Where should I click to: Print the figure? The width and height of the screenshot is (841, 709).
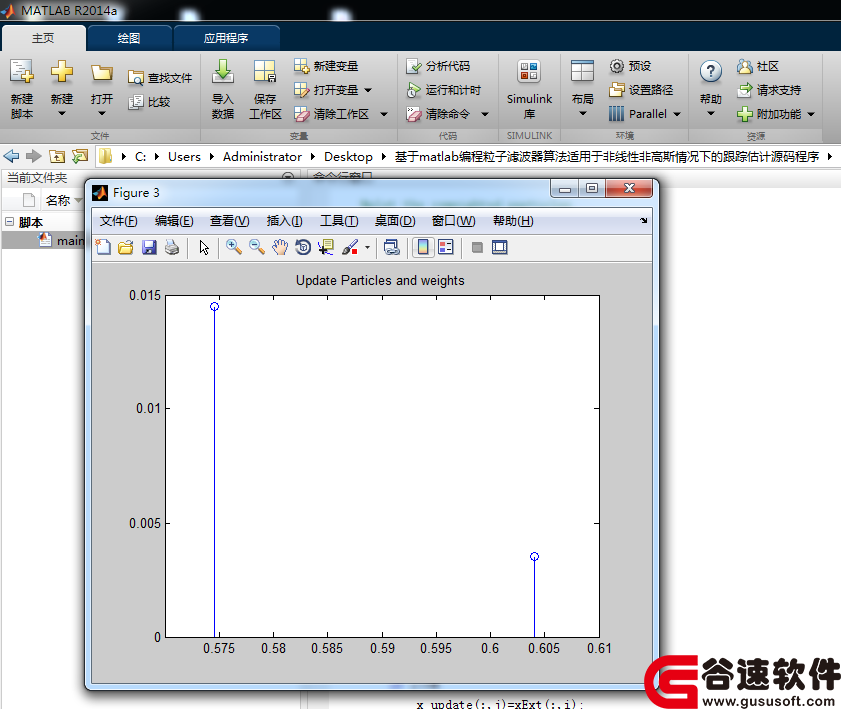pos(172,247)
